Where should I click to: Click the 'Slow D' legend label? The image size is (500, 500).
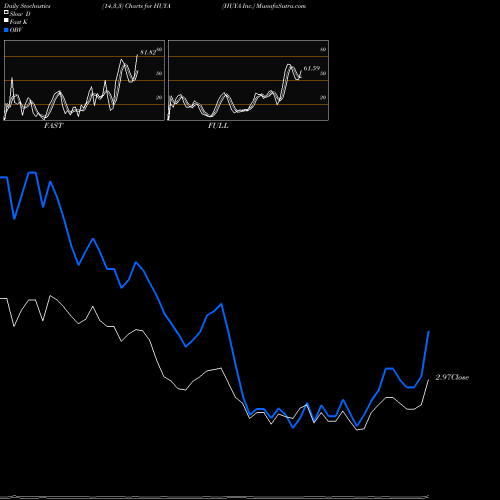20,14
